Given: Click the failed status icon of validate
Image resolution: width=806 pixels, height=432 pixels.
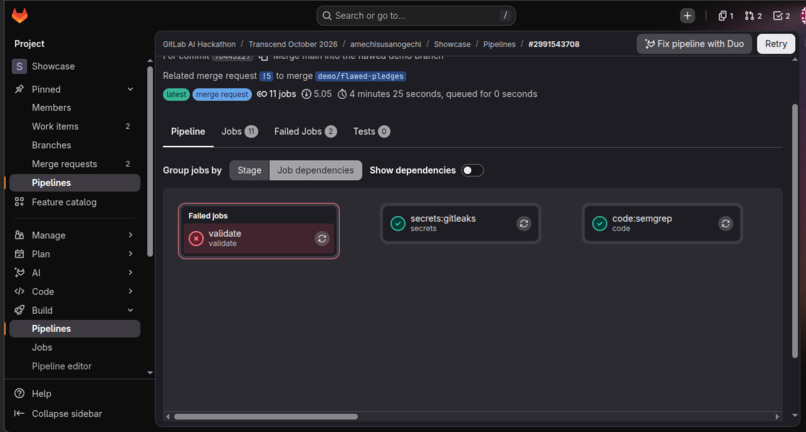Looking at the screenshot, I should [x=196, y=238].
